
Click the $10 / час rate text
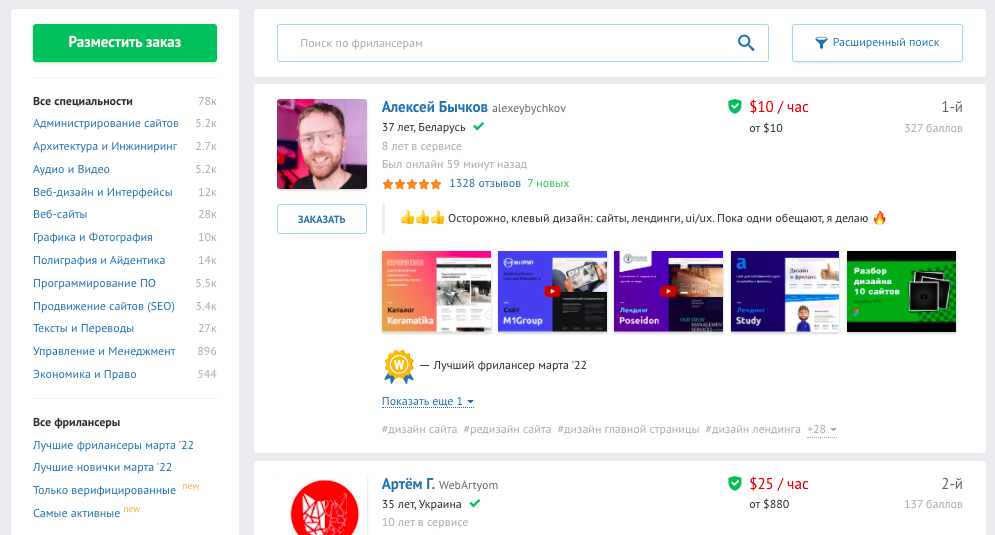point(779,107)
